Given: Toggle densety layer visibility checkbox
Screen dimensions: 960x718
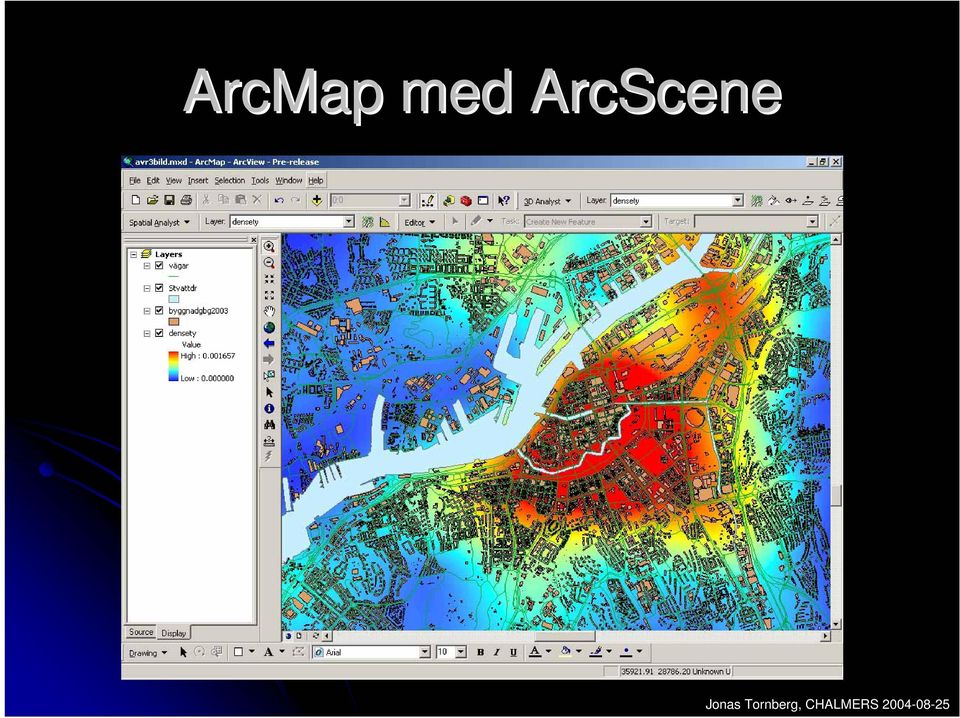Looking at the screenshot, I should pyautogui.click(x=159, y=333).
